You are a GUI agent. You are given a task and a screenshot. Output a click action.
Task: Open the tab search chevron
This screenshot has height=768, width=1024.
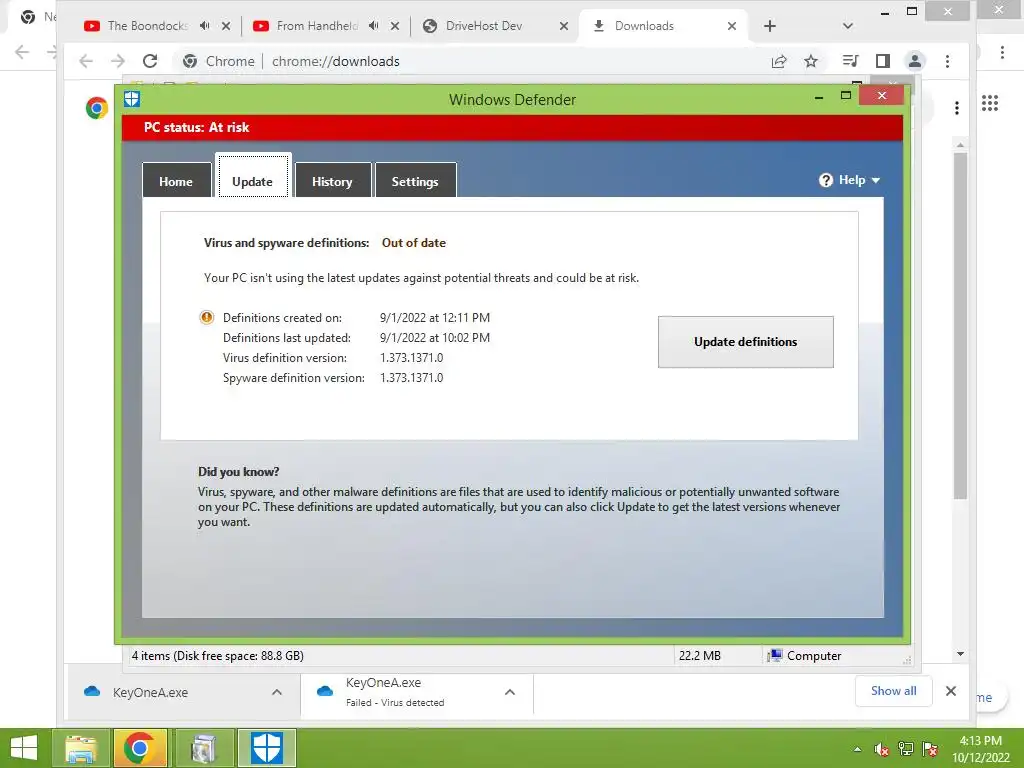[848, 26]
